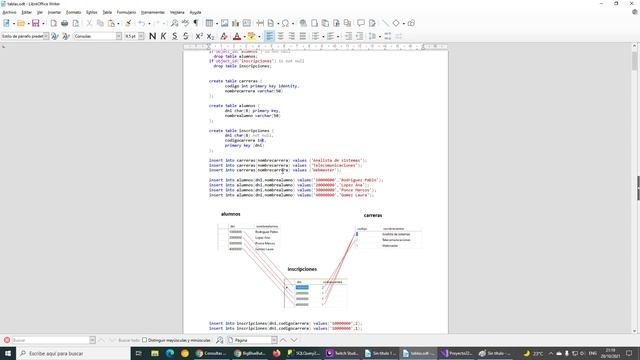Viewport: 640px width, 360px height.
Task: Click the yellow highlight color swatch
Action: coord(252,36)
